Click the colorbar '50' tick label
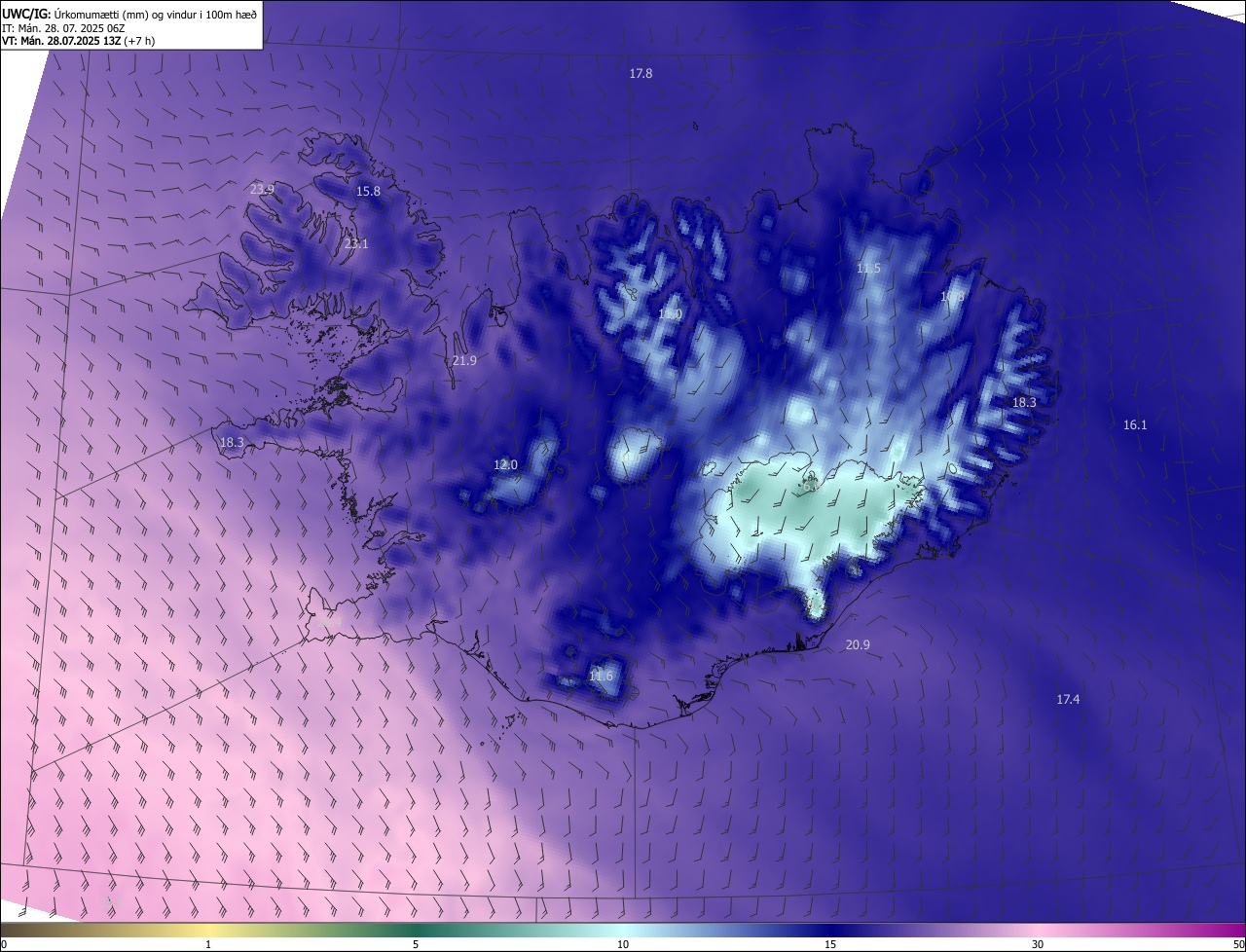This screenshot has height=952, width=1246. pyautogui.click(x=1238, y=944)
